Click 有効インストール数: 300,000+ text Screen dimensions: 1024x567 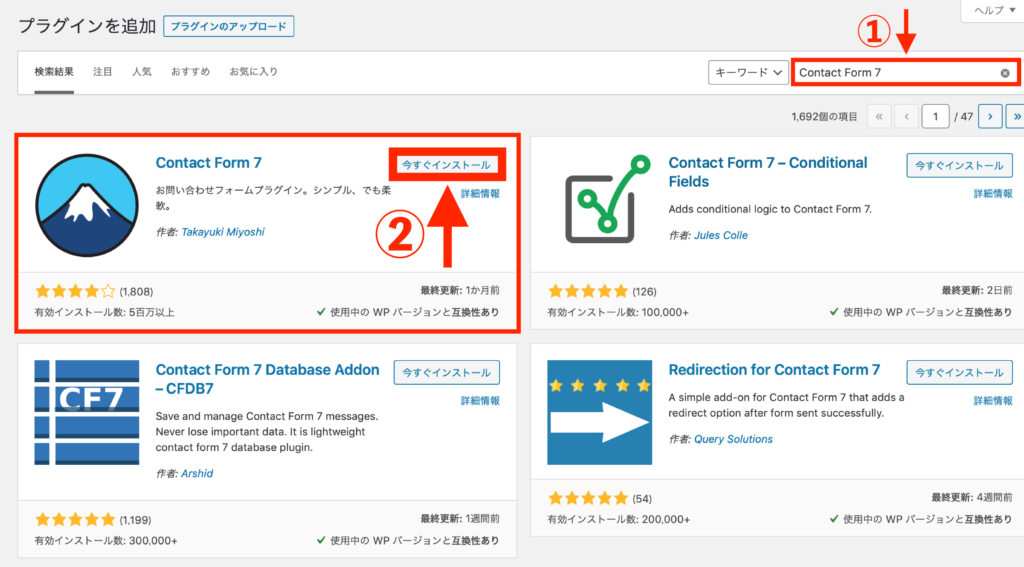click(x=106, y=540)
